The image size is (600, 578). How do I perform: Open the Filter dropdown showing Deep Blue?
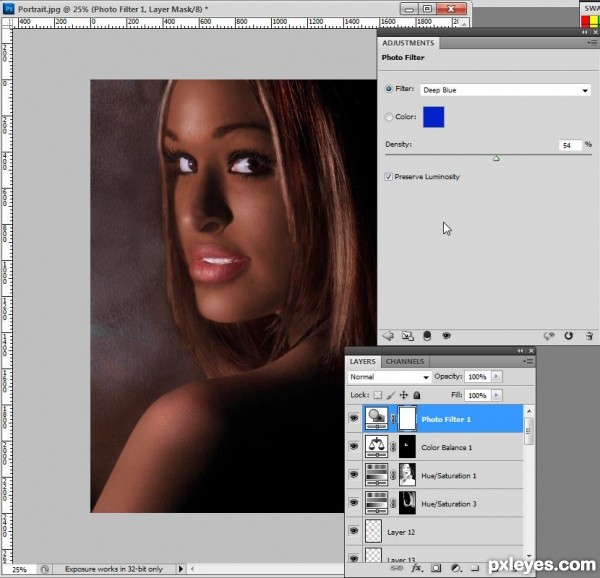click(x=505, y=90)
